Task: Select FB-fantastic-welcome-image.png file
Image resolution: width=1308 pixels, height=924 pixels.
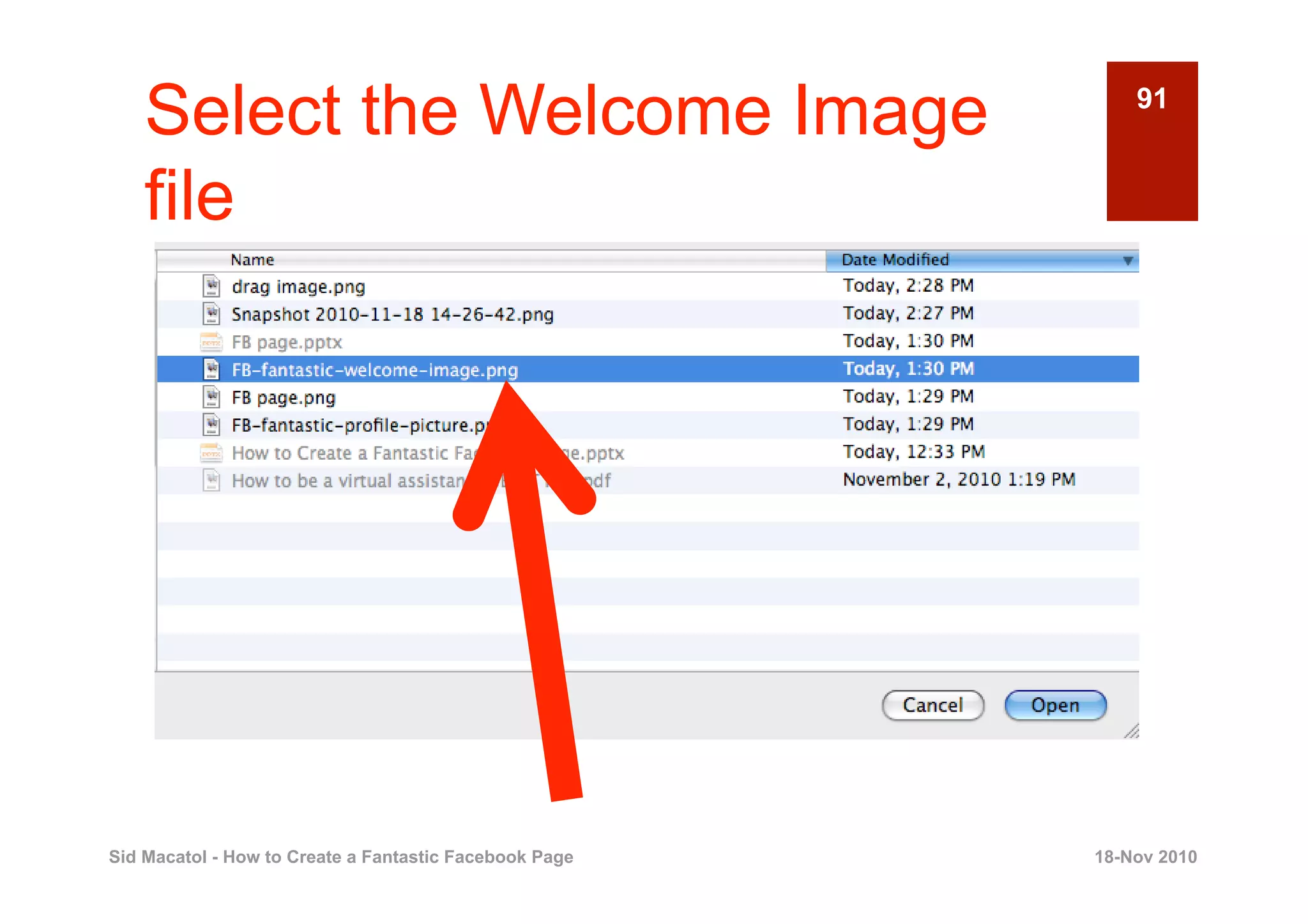Action: 374,370
